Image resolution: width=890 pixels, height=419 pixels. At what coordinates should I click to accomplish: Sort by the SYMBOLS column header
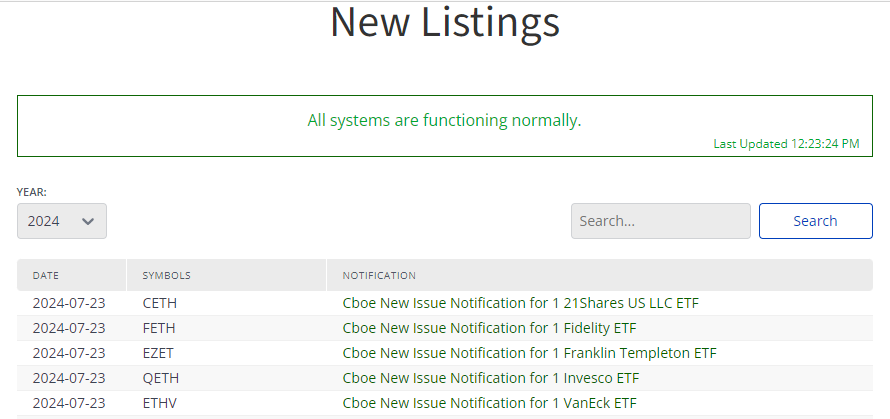point(166,275)
